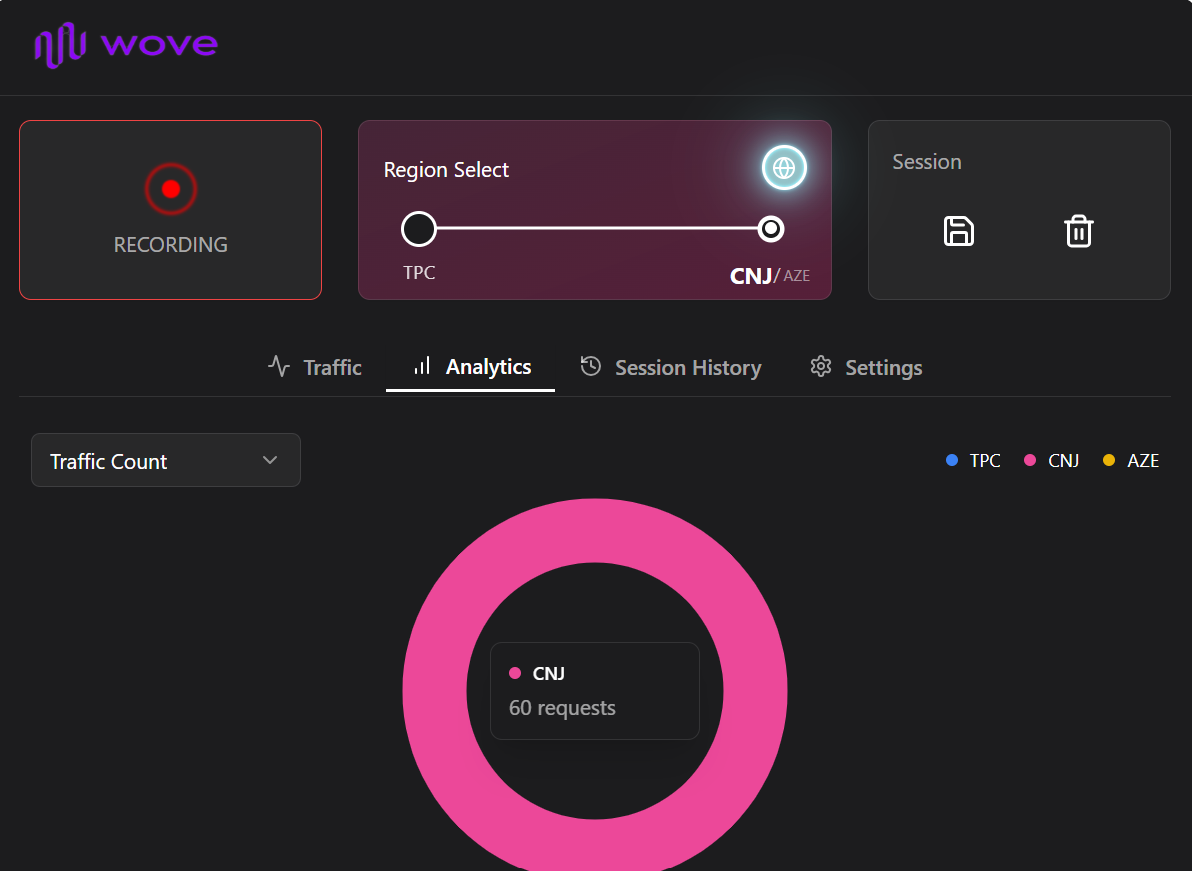The width and height of the screenshot is (1192, 871).
Task: Click the '60 requests' tooltip text
Action: 562,708
